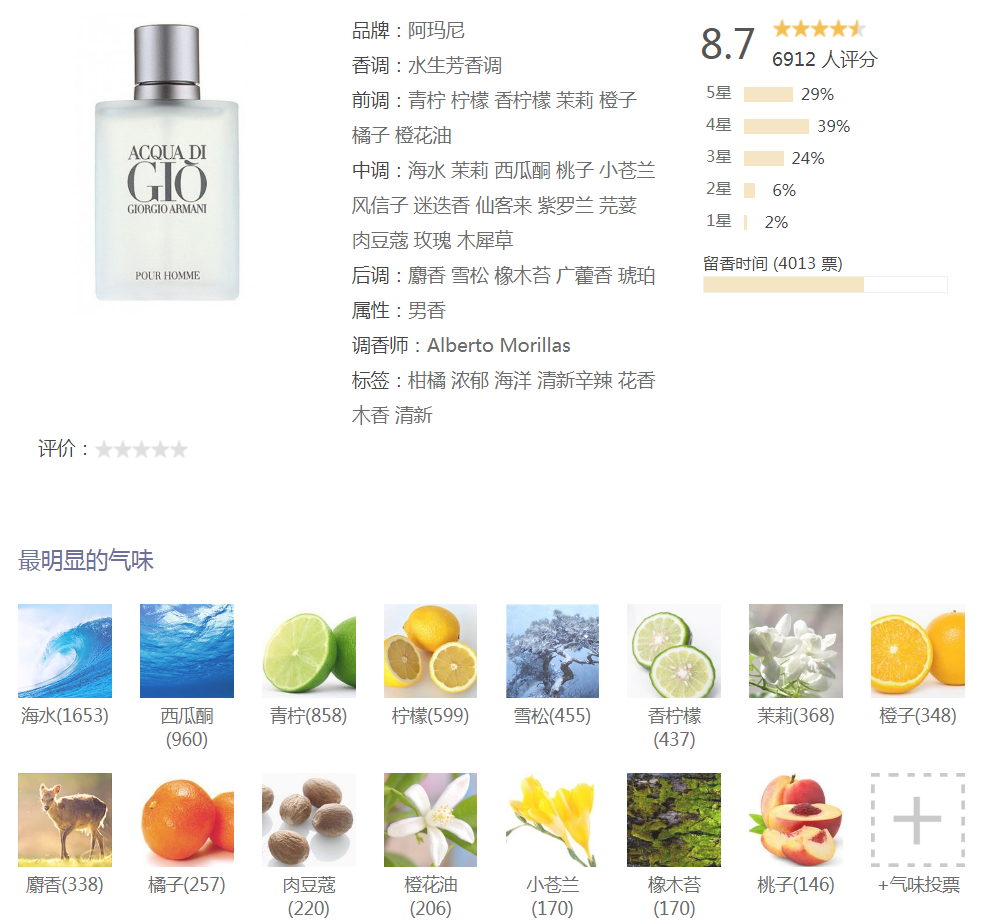Open the Acqua di Gio bottle image

pyautogui.click(x=167, y=163)
